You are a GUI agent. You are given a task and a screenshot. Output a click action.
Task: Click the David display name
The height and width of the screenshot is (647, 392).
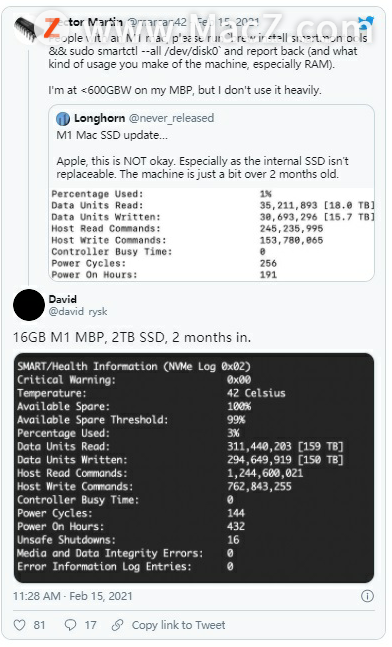click(63, 299)
